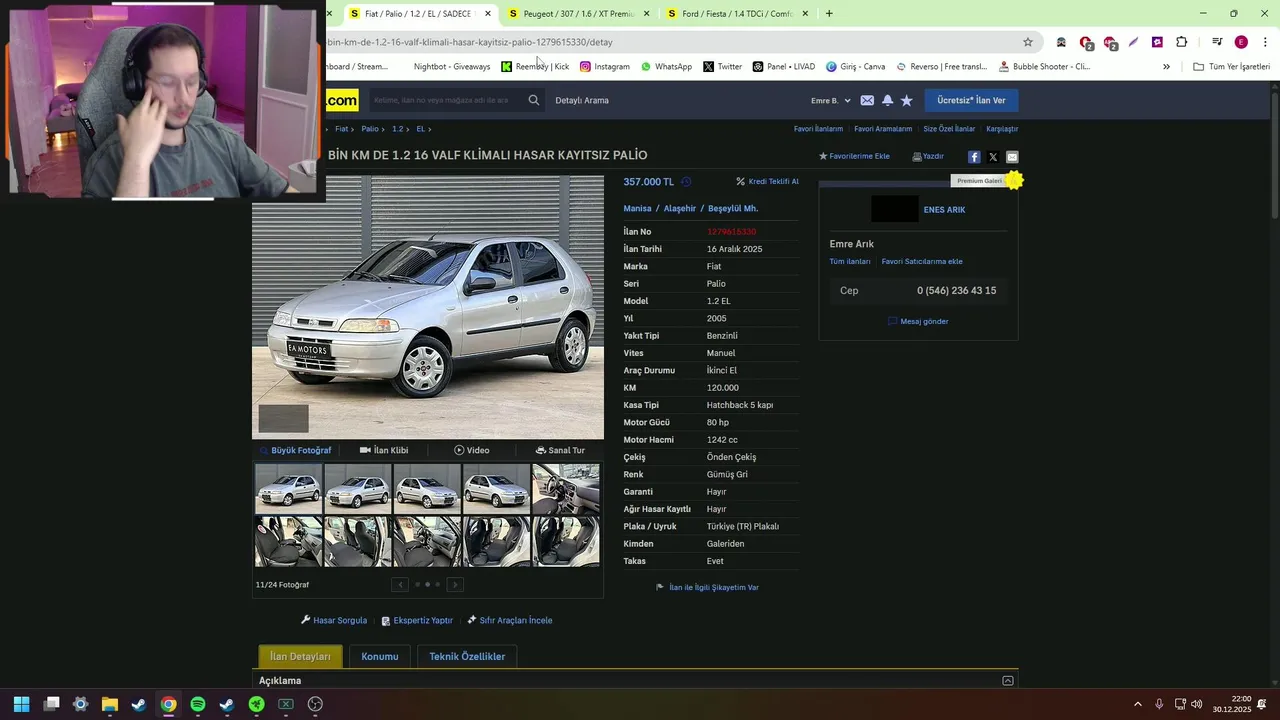The width and height of the screenshot is (1280, 720).
Task: Click the site search input field
Action: pos(445,100)
